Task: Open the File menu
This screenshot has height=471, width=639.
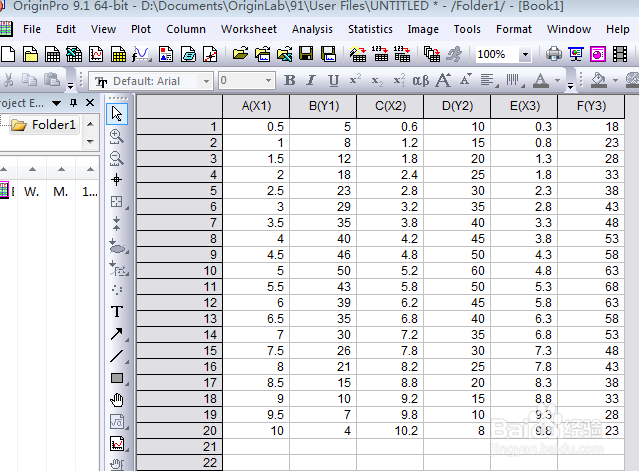Action: pos(32,29)
